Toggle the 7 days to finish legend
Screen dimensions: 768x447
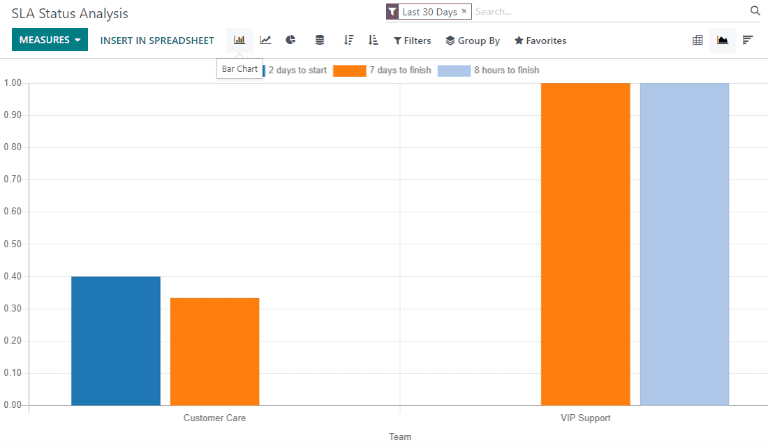point(382,70)
